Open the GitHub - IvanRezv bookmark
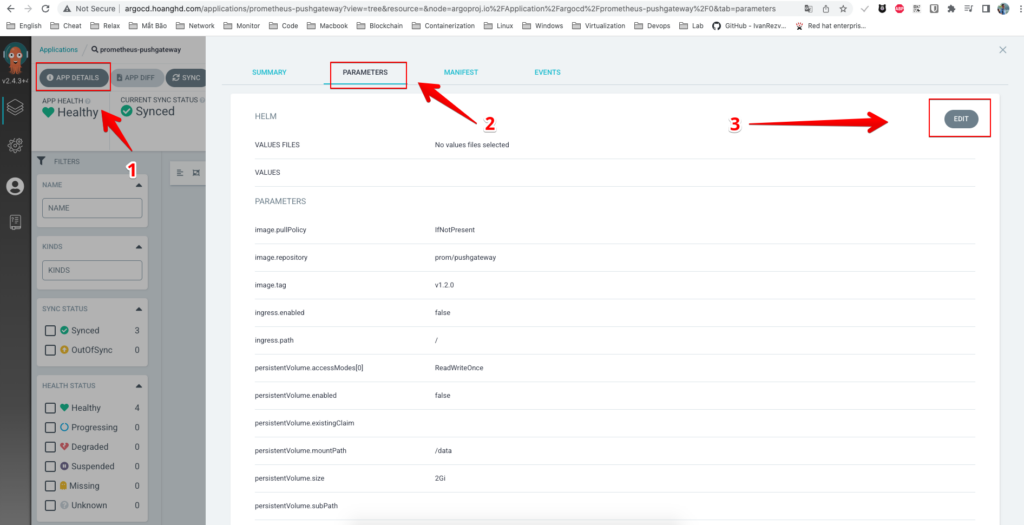The width and height of the screenshot is (1024, 525). coord(749,26)
